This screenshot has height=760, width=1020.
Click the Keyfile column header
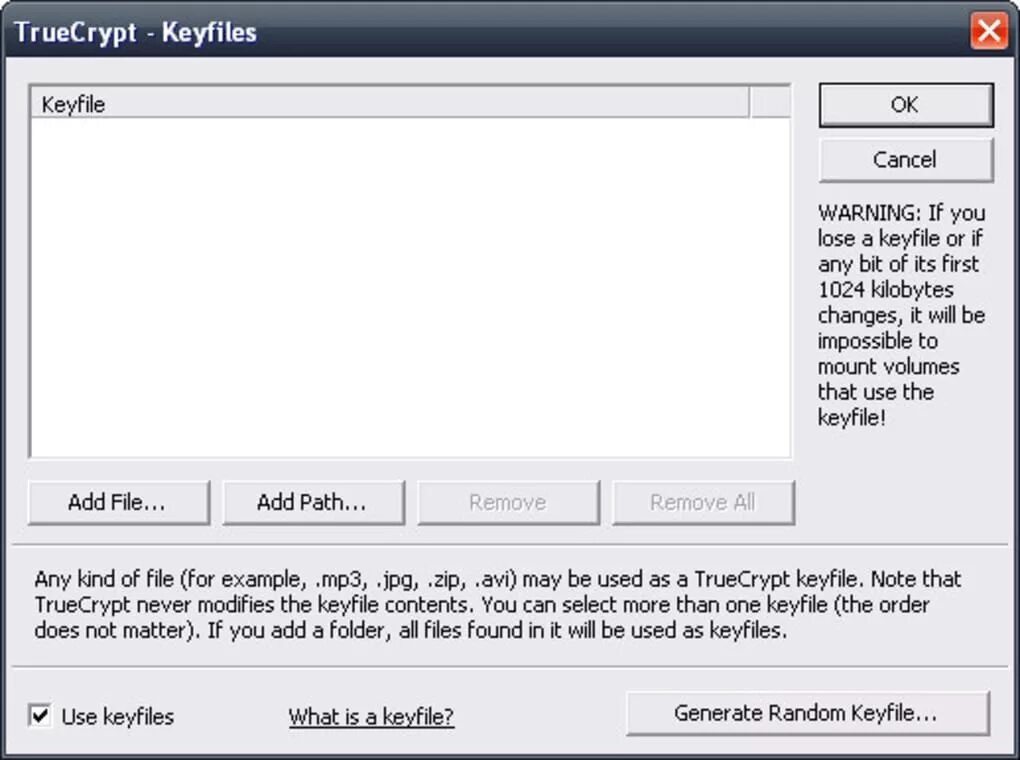(390, 103)
